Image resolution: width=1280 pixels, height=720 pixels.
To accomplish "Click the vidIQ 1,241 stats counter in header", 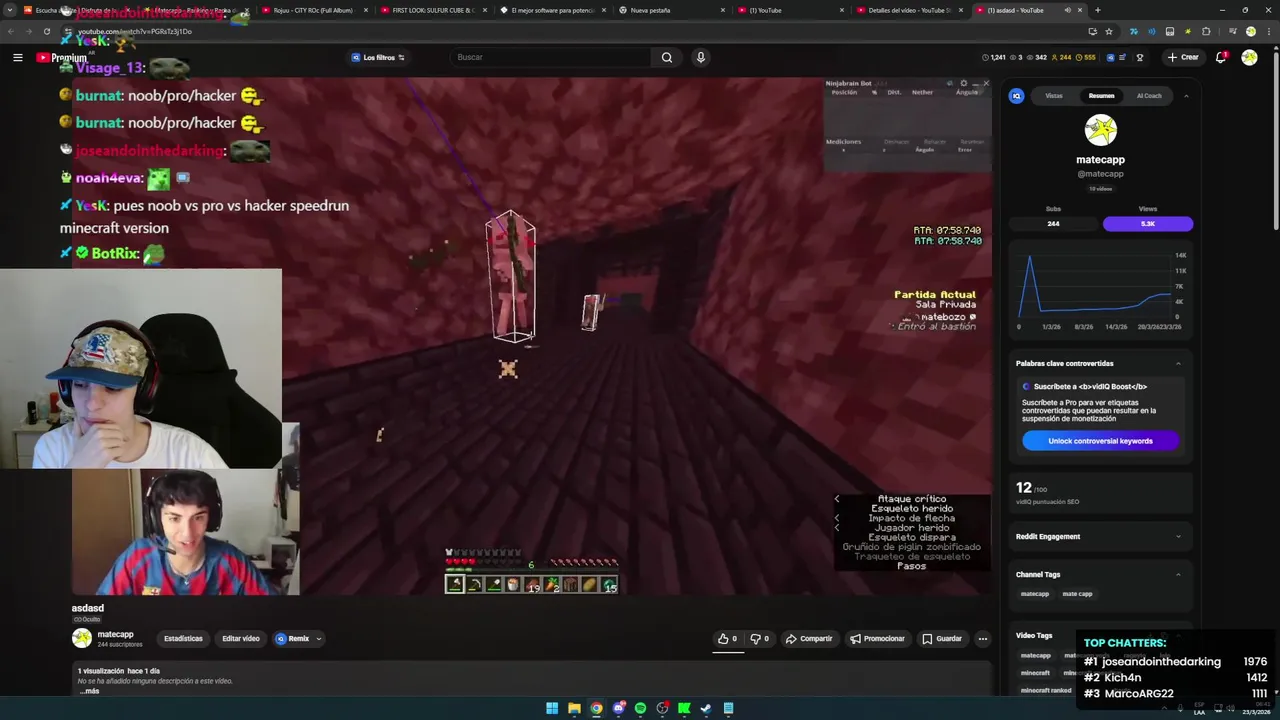I will pos(998,57).
